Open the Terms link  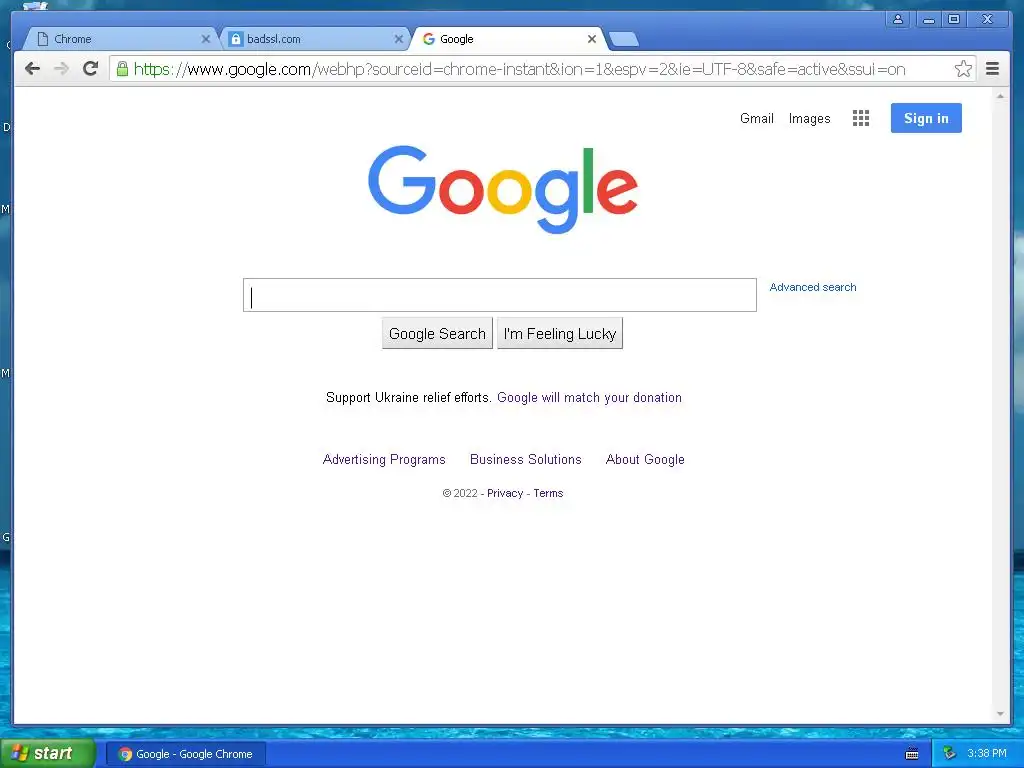[548, 493]
